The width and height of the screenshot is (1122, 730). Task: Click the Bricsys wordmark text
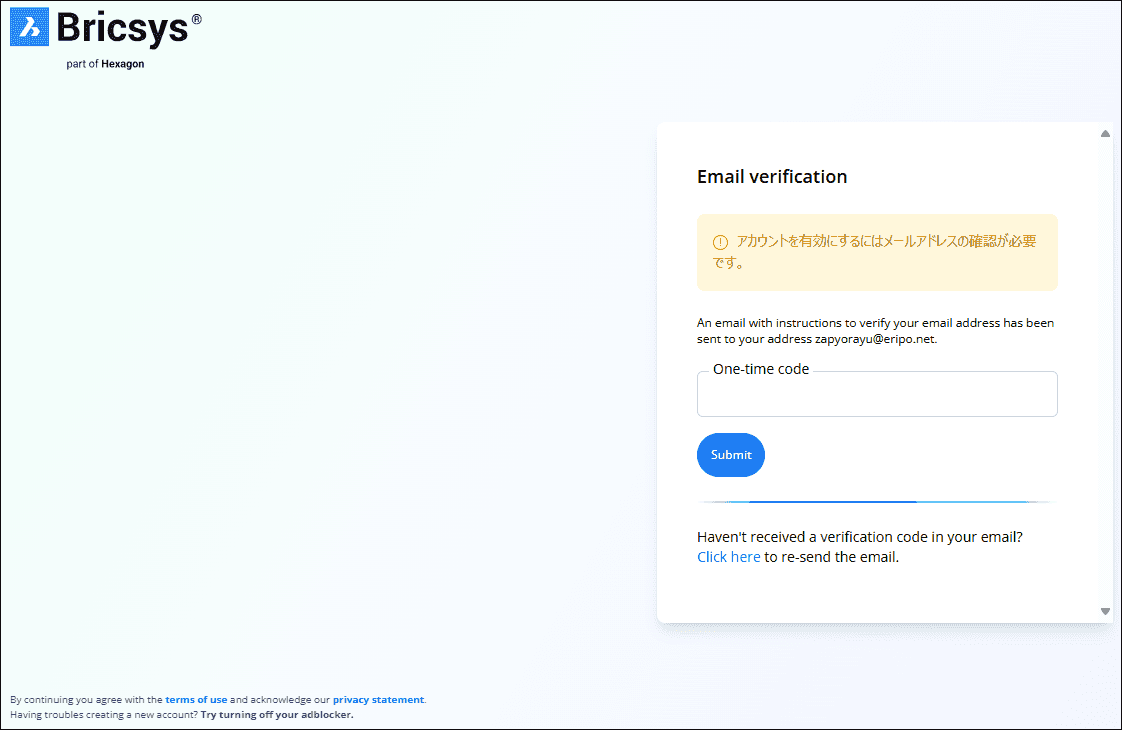[x=122, y=28]
